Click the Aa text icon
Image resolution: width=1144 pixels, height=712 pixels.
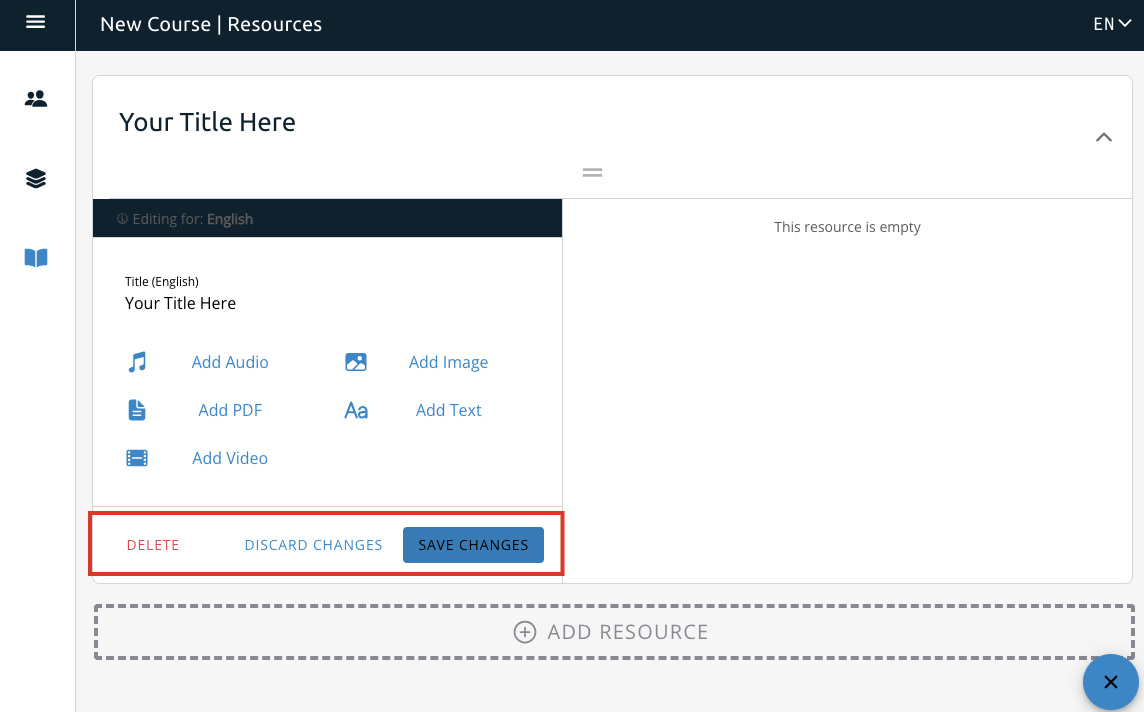tap(356, 410)
